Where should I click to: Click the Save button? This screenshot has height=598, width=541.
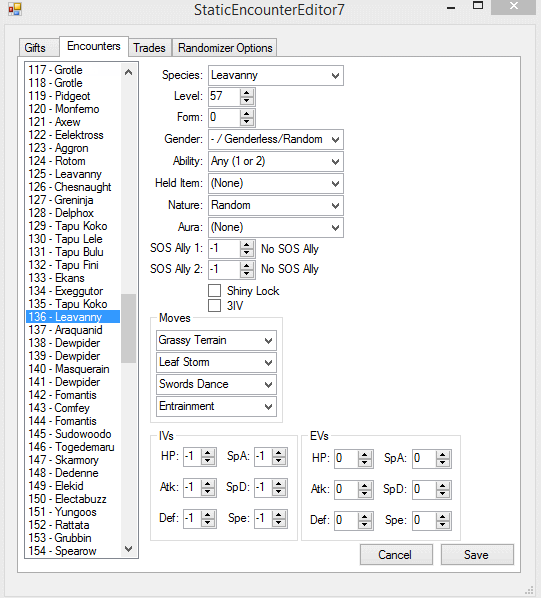point(477,555)
